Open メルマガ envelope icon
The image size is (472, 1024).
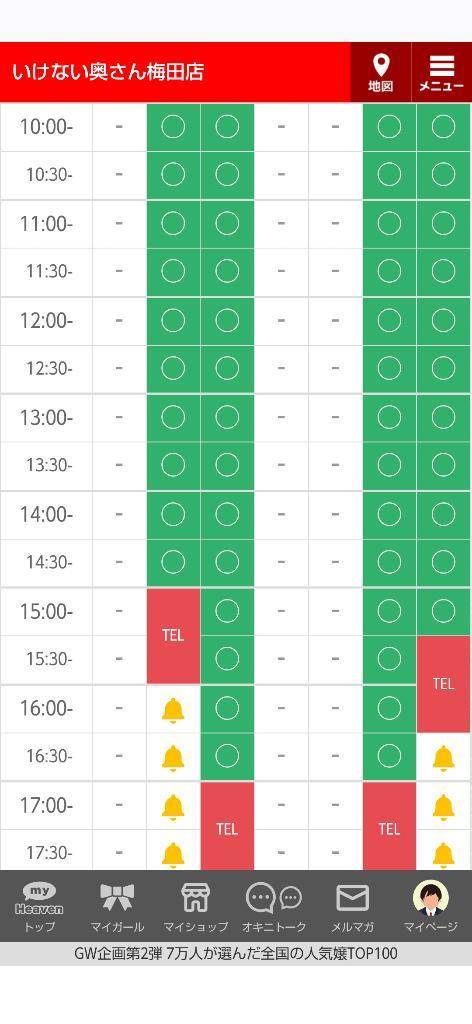(x=353, y=906)
